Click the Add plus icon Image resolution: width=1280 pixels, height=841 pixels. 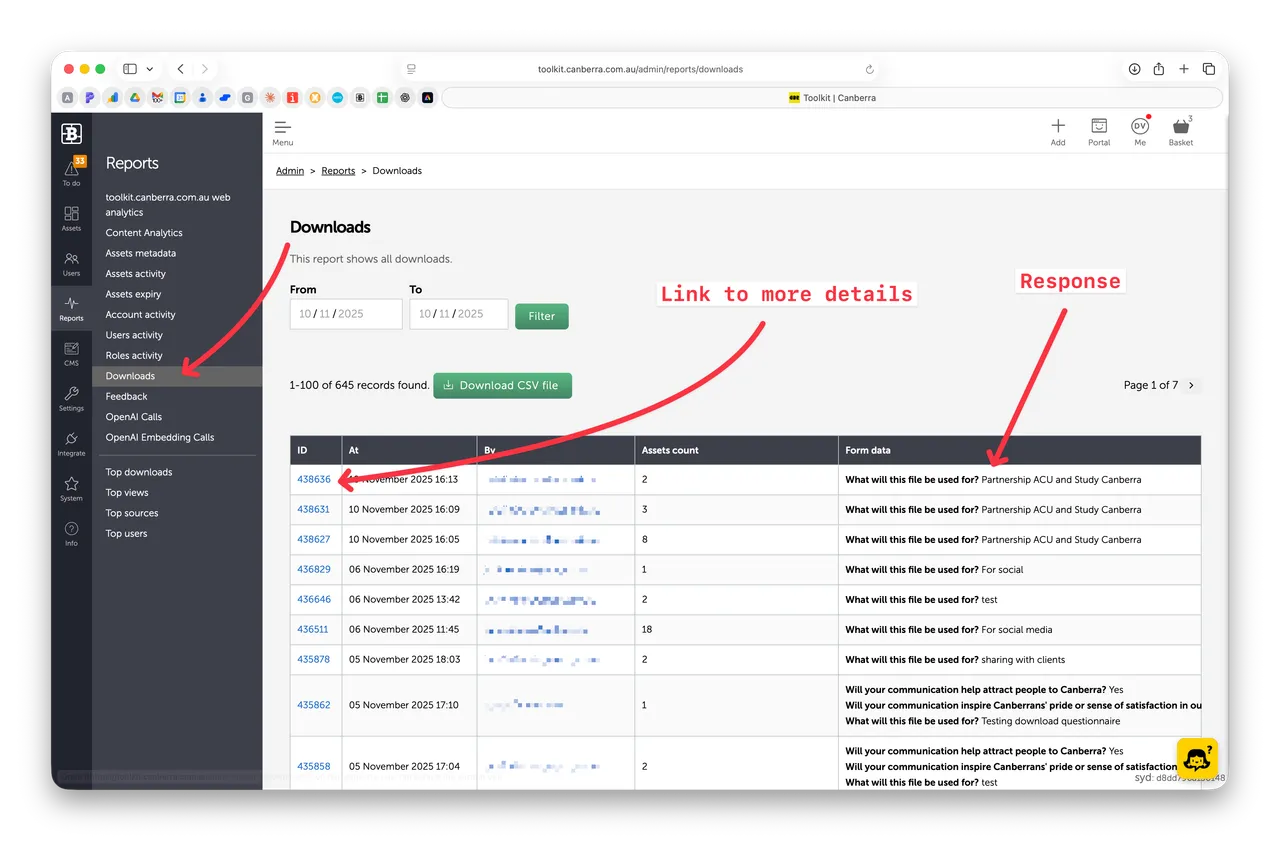tap(1058, 131)
